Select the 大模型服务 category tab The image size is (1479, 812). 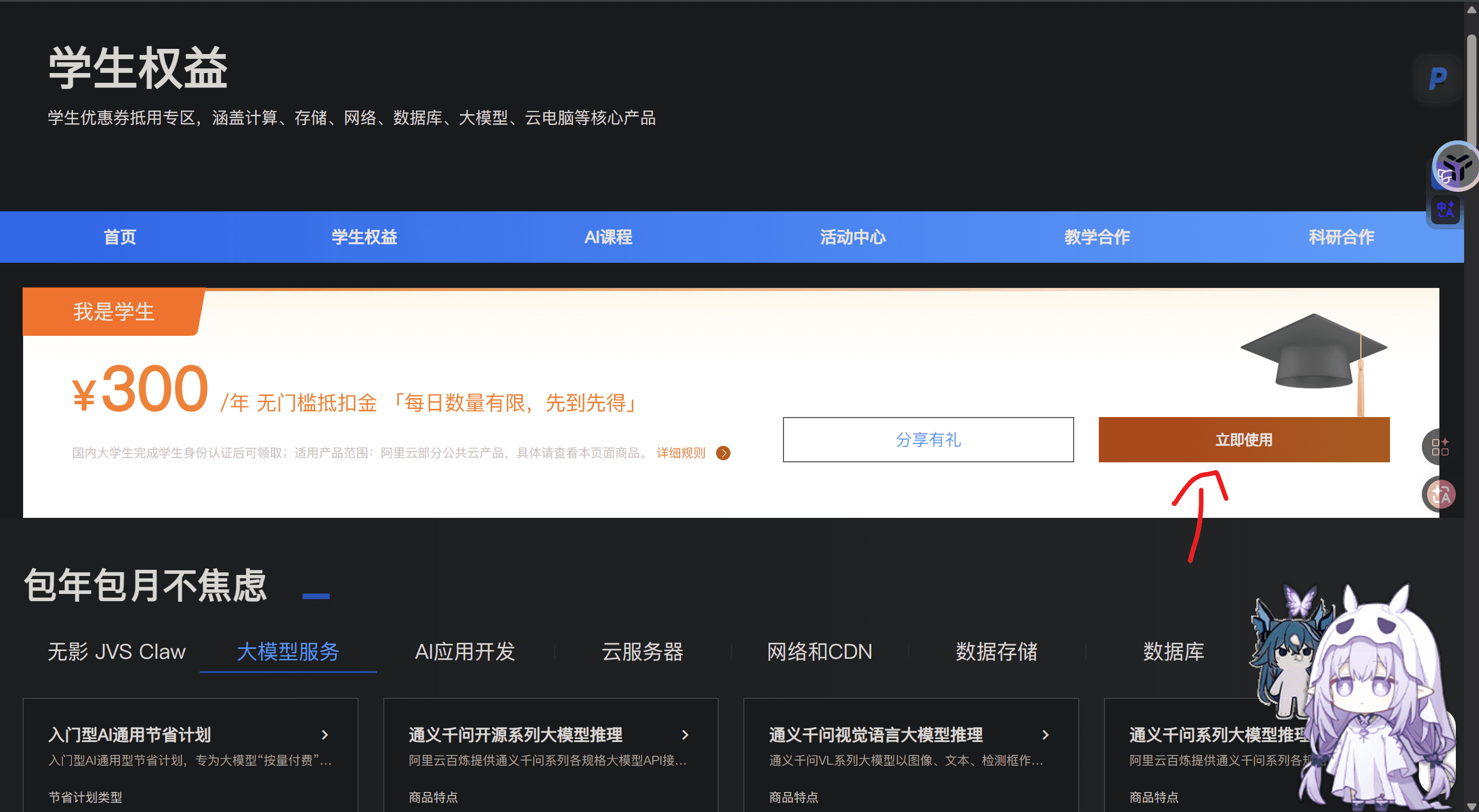[x=288, y=652]
